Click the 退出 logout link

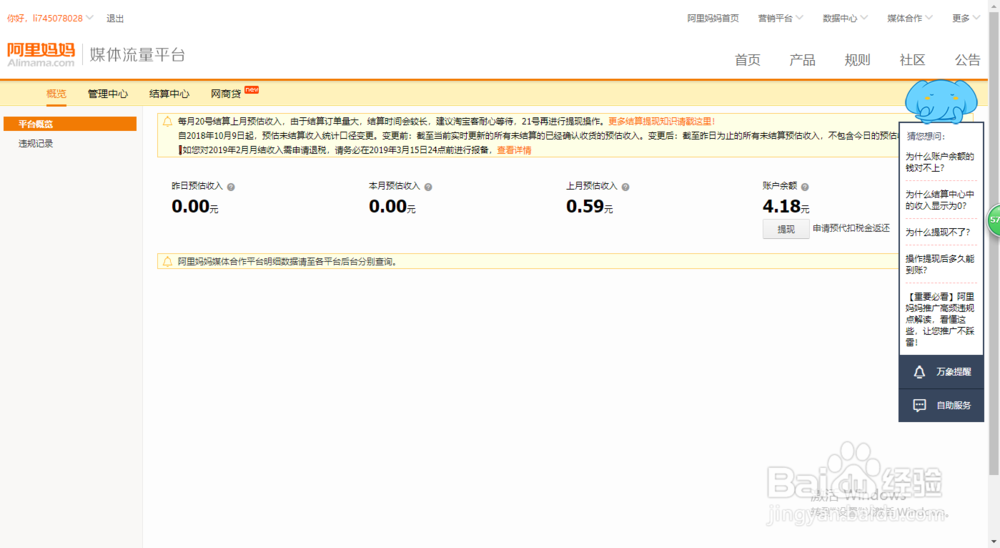tap(115, 19)
